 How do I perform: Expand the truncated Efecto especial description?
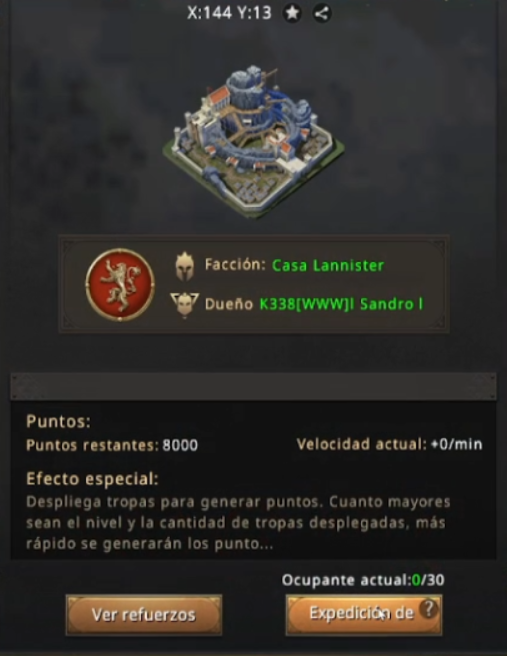tap(238, 523)
